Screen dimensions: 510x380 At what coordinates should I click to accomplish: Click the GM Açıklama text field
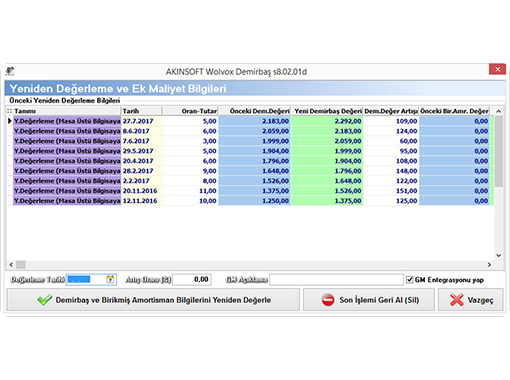pyautogui.click(x=336, y=280)
